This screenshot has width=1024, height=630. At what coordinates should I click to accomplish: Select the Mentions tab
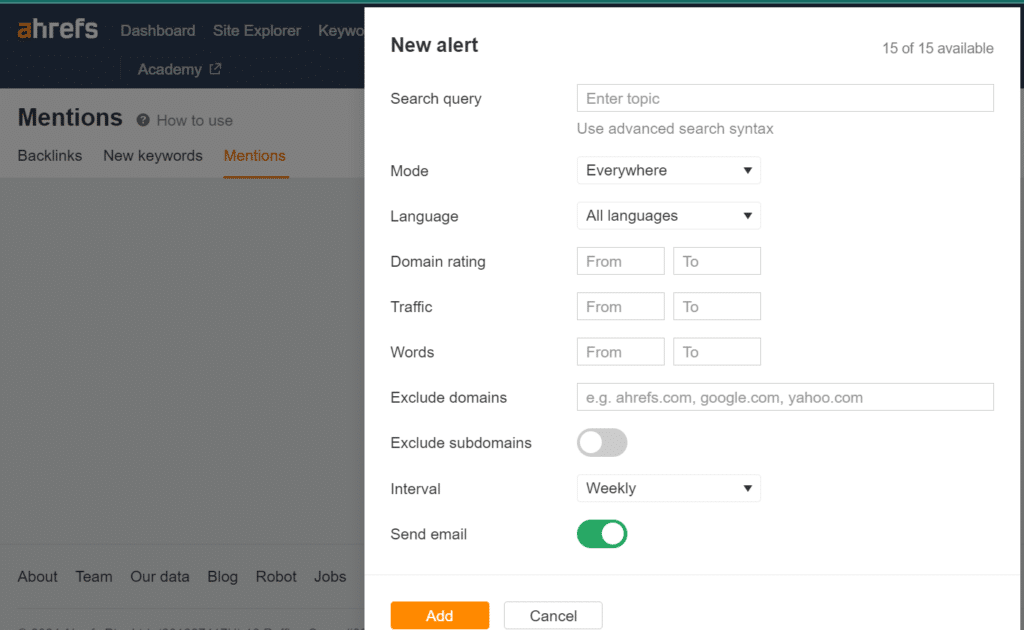[x=255, y=155]
